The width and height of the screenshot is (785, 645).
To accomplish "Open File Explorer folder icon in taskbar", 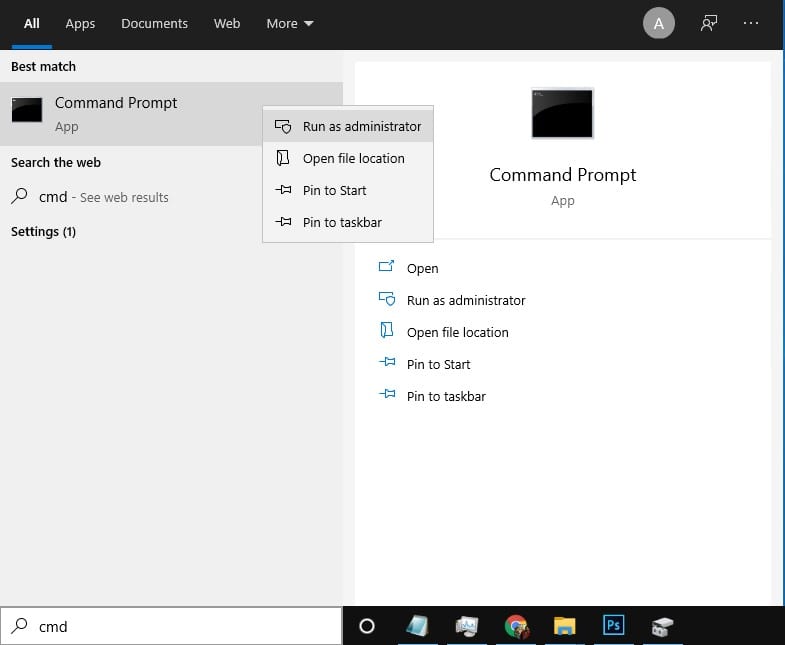I will click(565, 626).
